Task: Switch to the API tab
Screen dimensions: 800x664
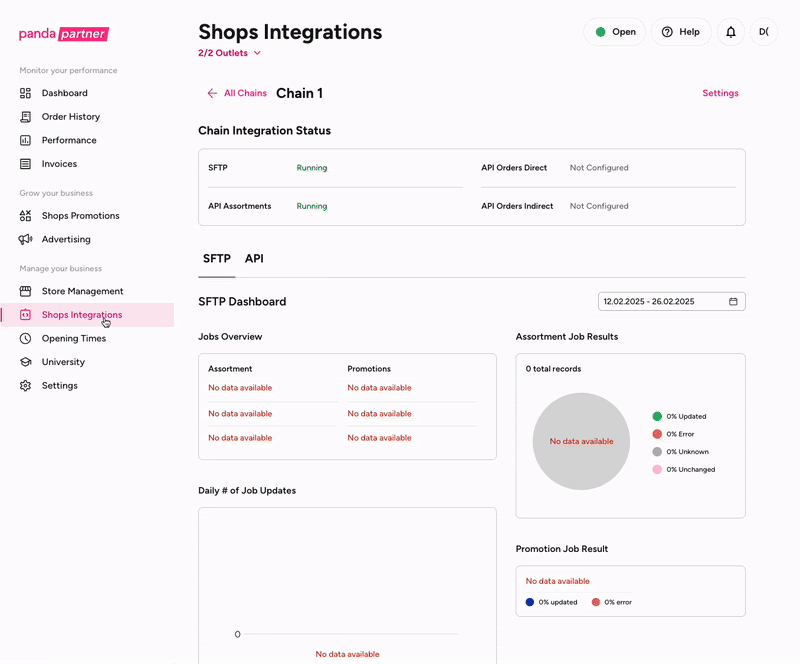Action: (254, 259)
